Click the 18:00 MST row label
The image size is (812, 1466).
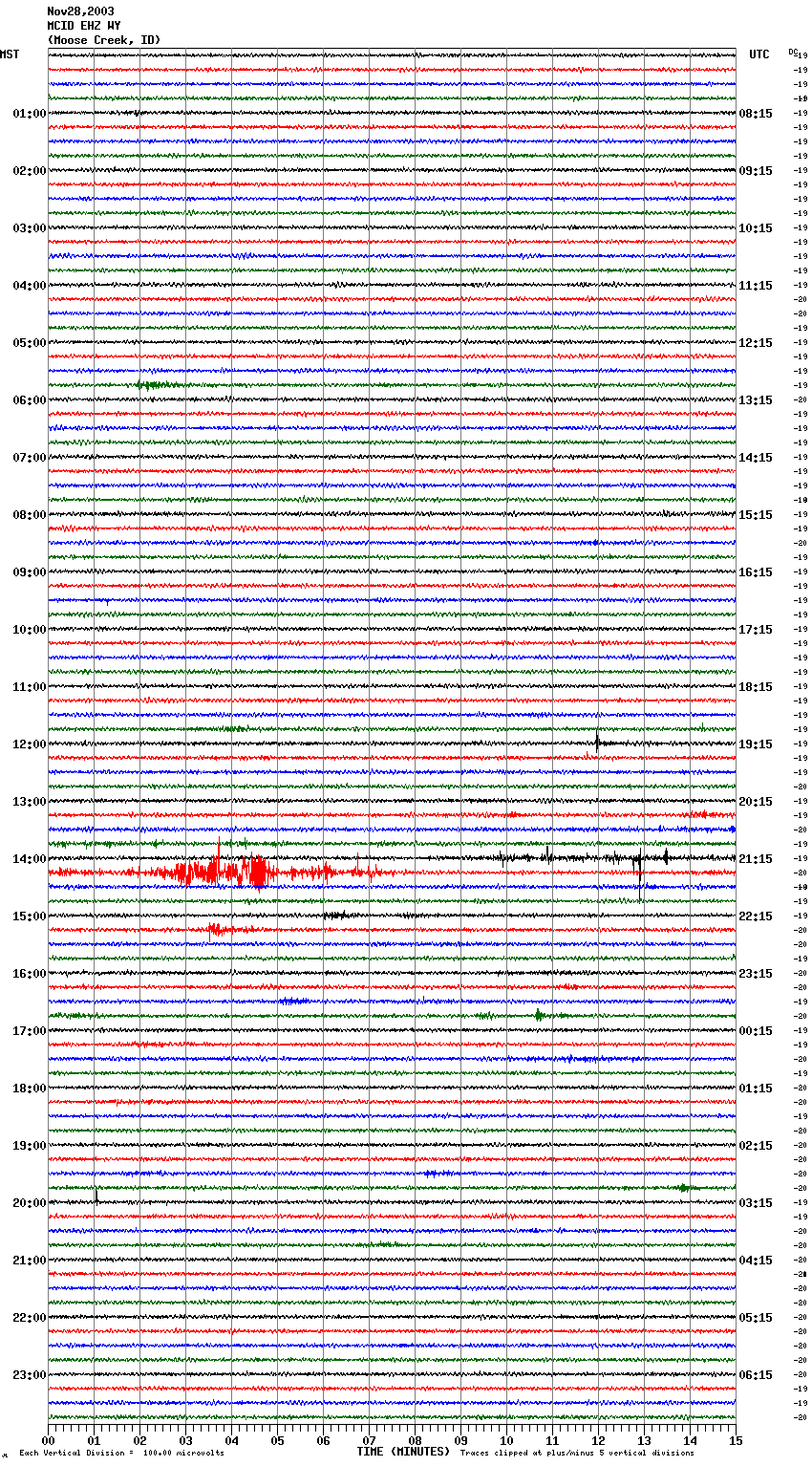pyautogui.click(x=29, y=1089)
